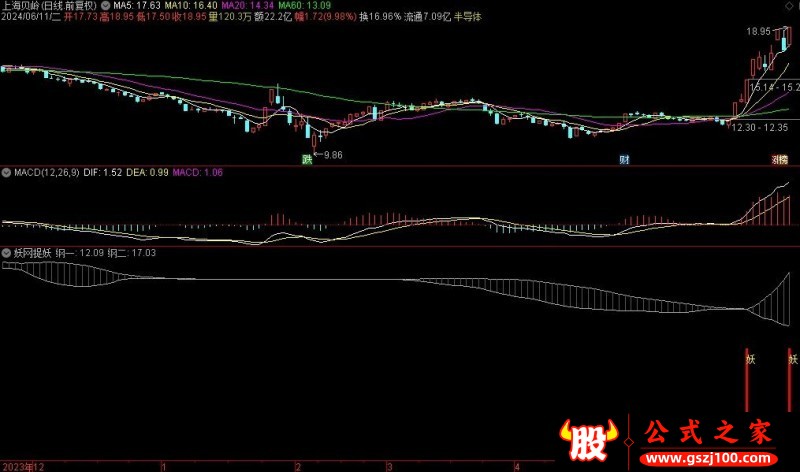Click the opening price 开17.73
Viewport: 800px width, 472px height.
pos(81,17)
